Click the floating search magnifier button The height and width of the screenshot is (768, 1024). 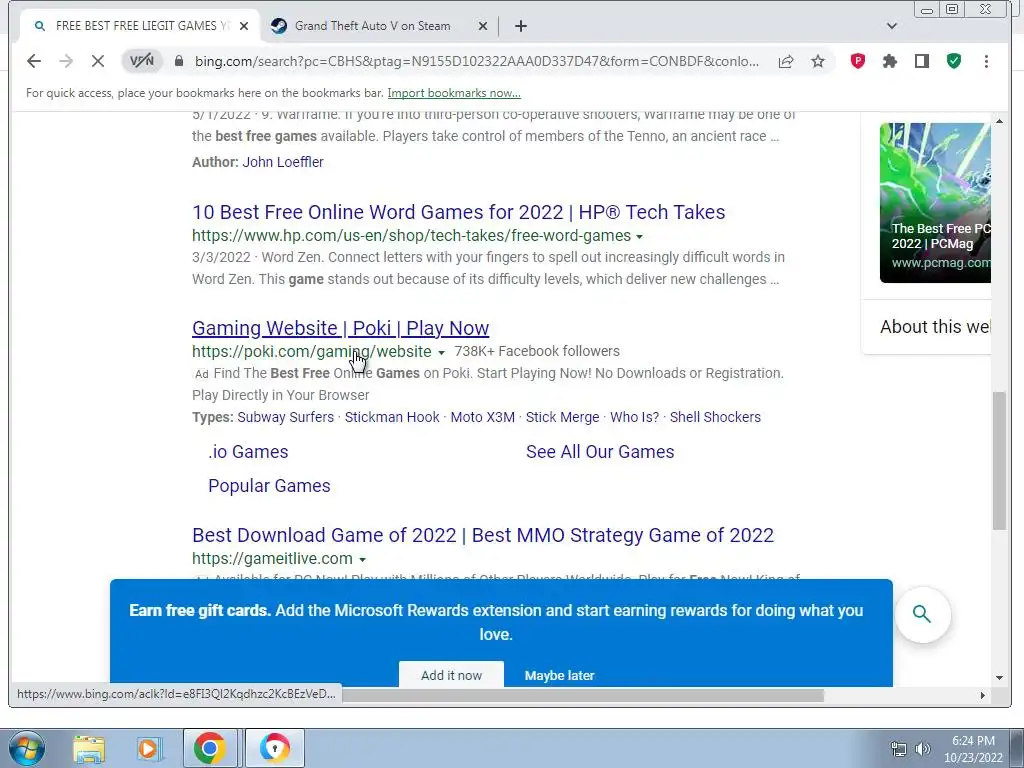[x=921, y=615]
